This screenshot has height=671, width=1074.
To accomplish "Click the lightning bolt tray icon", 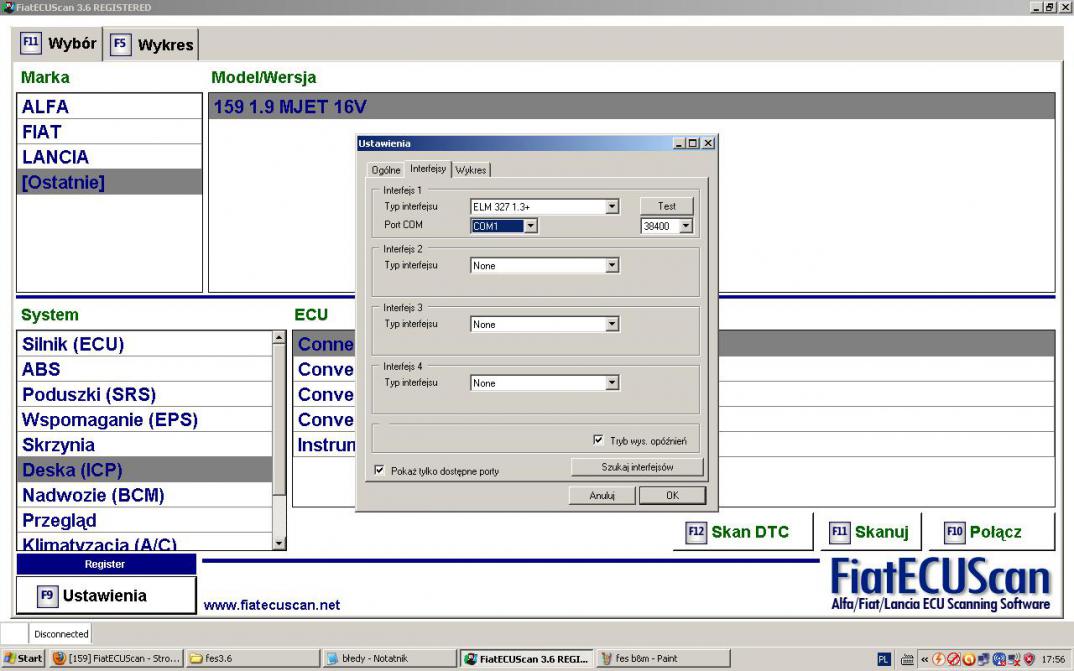I will click(938, 659).
